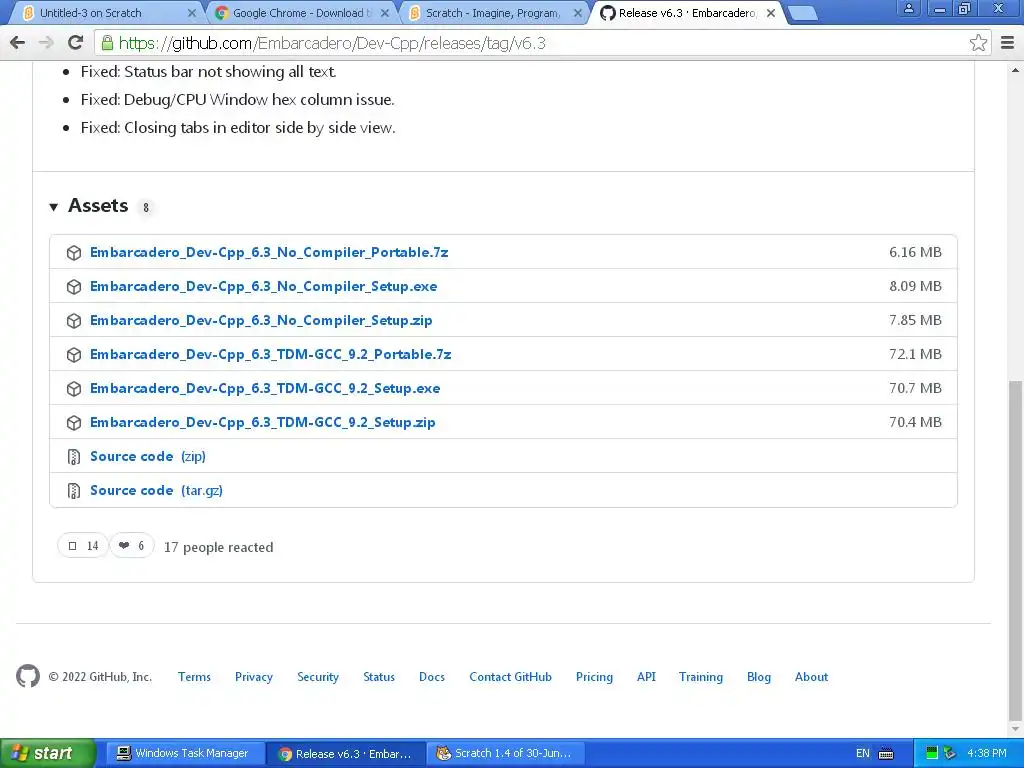Select the Release v6.3 Embarcadero tab

tap(687, 13)
